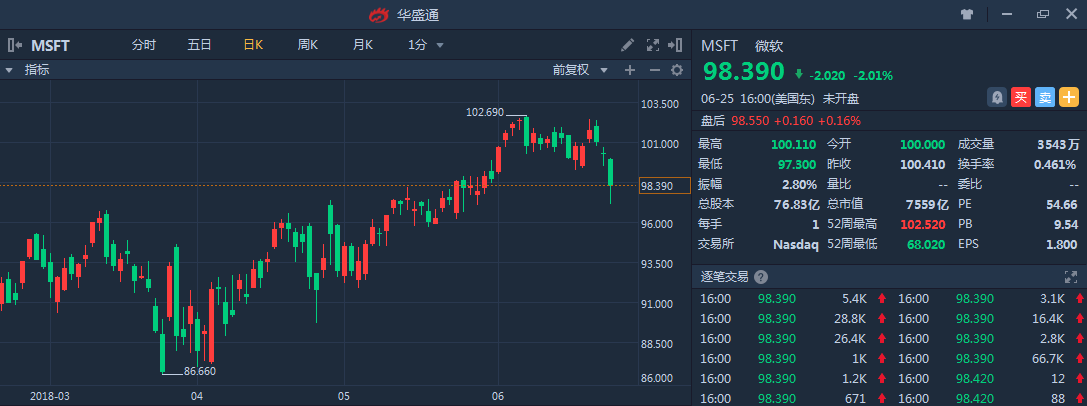Click the -2.01% change percentage
1087x406 pixels.
873,76
